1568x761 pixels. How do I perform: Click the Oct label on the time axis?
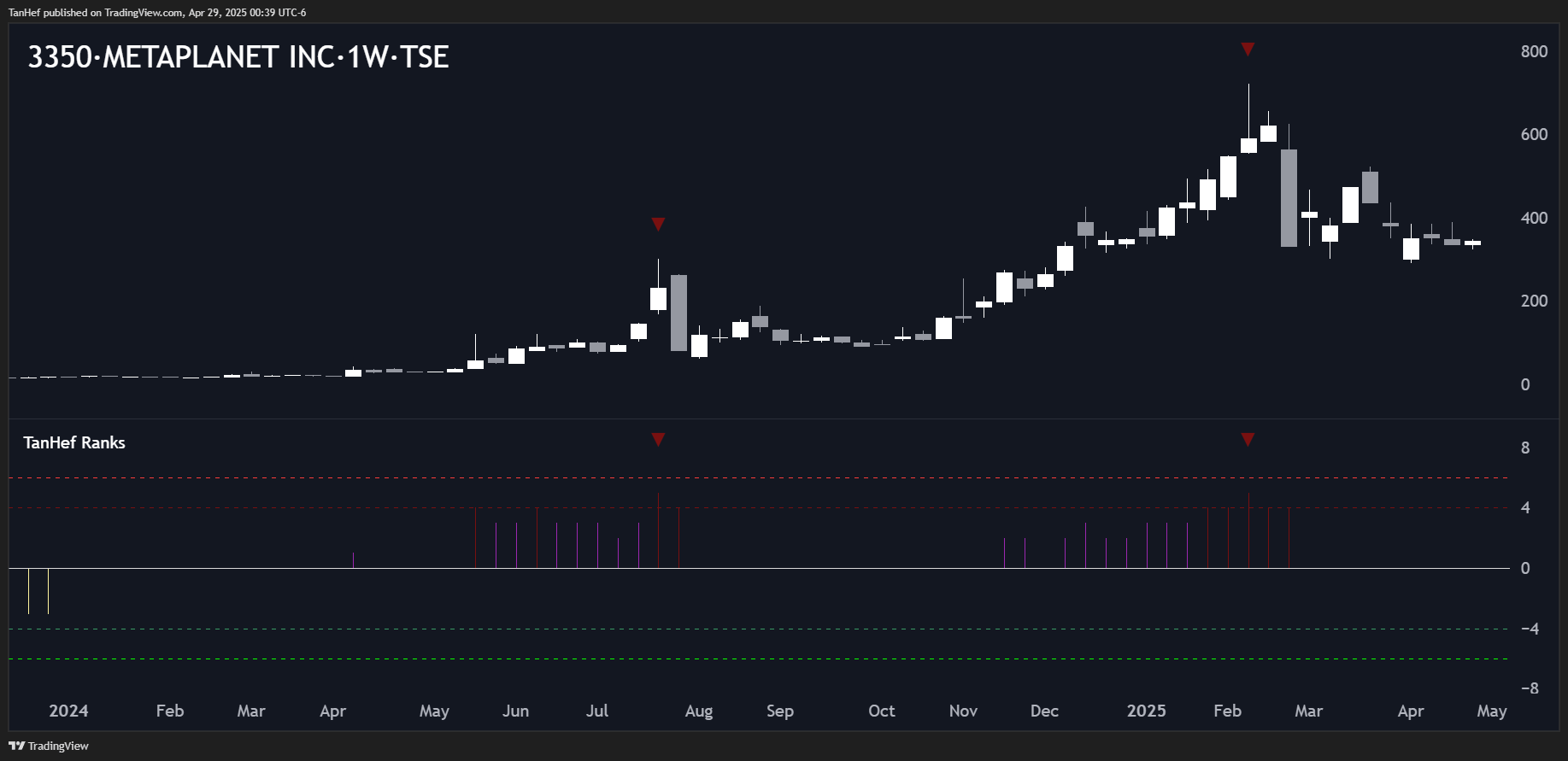tap(881, 711)
